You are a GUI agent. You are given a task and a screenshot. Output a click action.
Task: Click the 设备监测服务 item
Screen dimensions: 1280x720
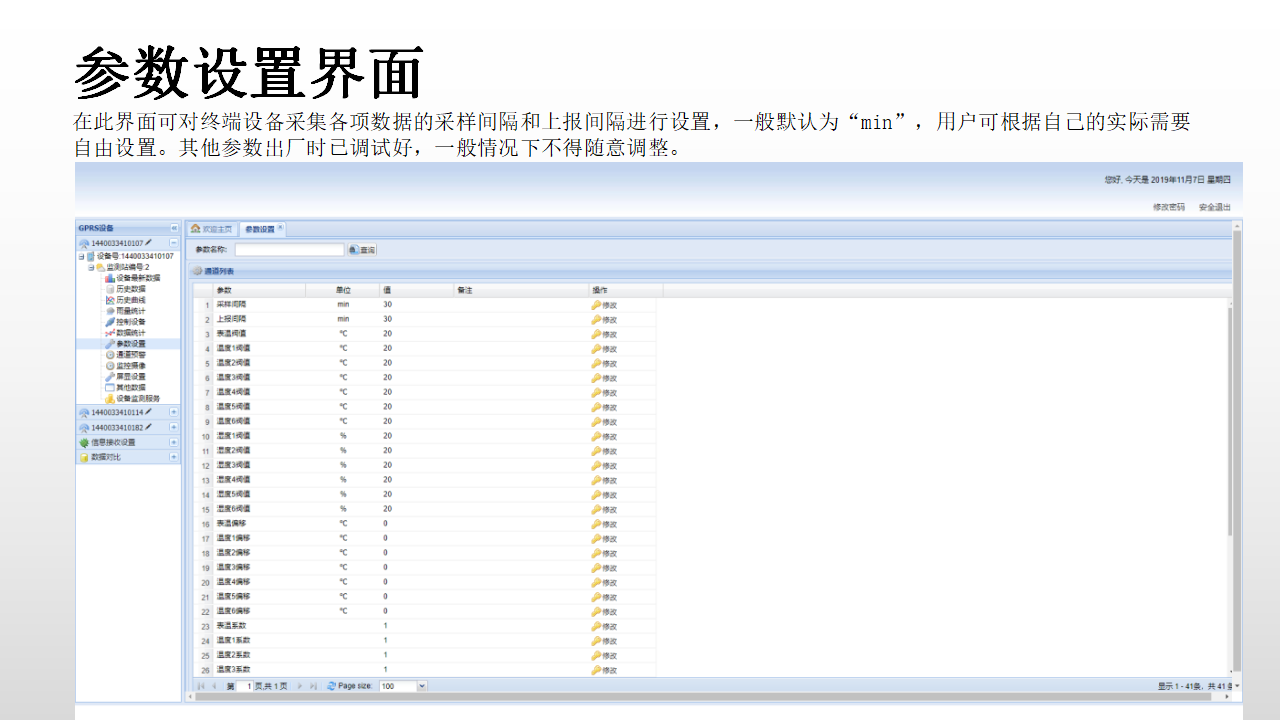[x=137, y=398]
